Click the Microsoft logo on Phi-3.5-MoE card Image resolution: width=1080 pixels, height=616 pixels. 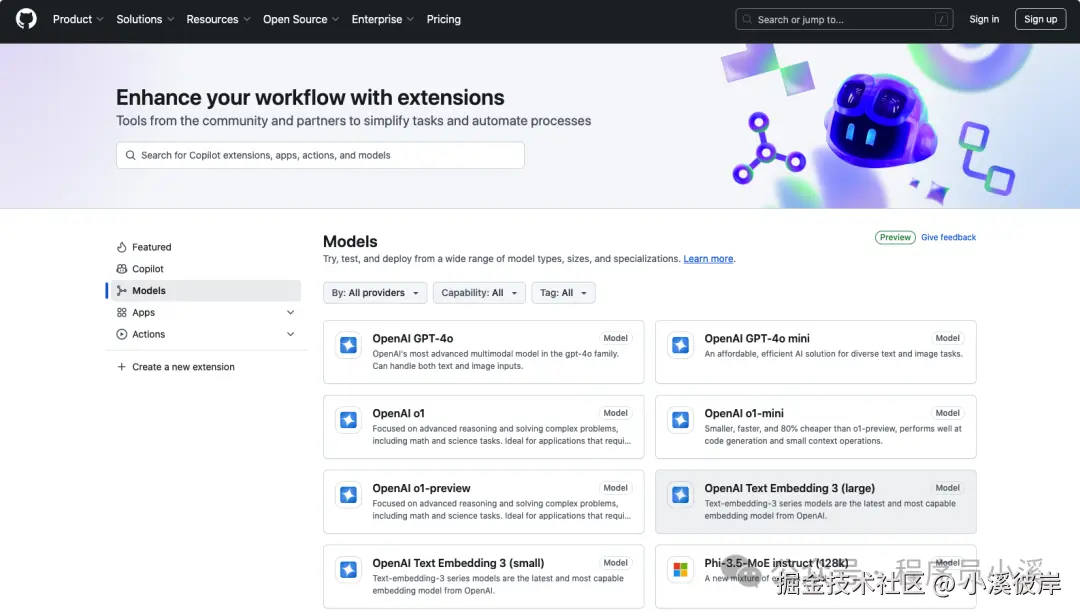(x=681, y=570)
